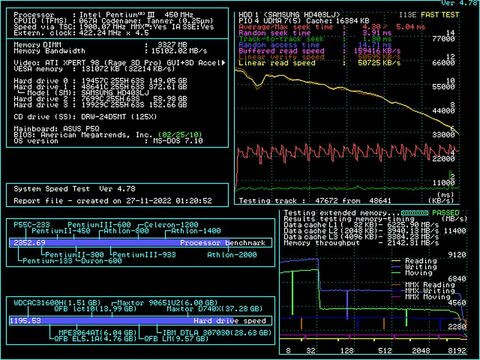Click the blue 'Random access time' row
Viewport: 480px width, 360px height.
pyautogui.click(x=315, y=45)
